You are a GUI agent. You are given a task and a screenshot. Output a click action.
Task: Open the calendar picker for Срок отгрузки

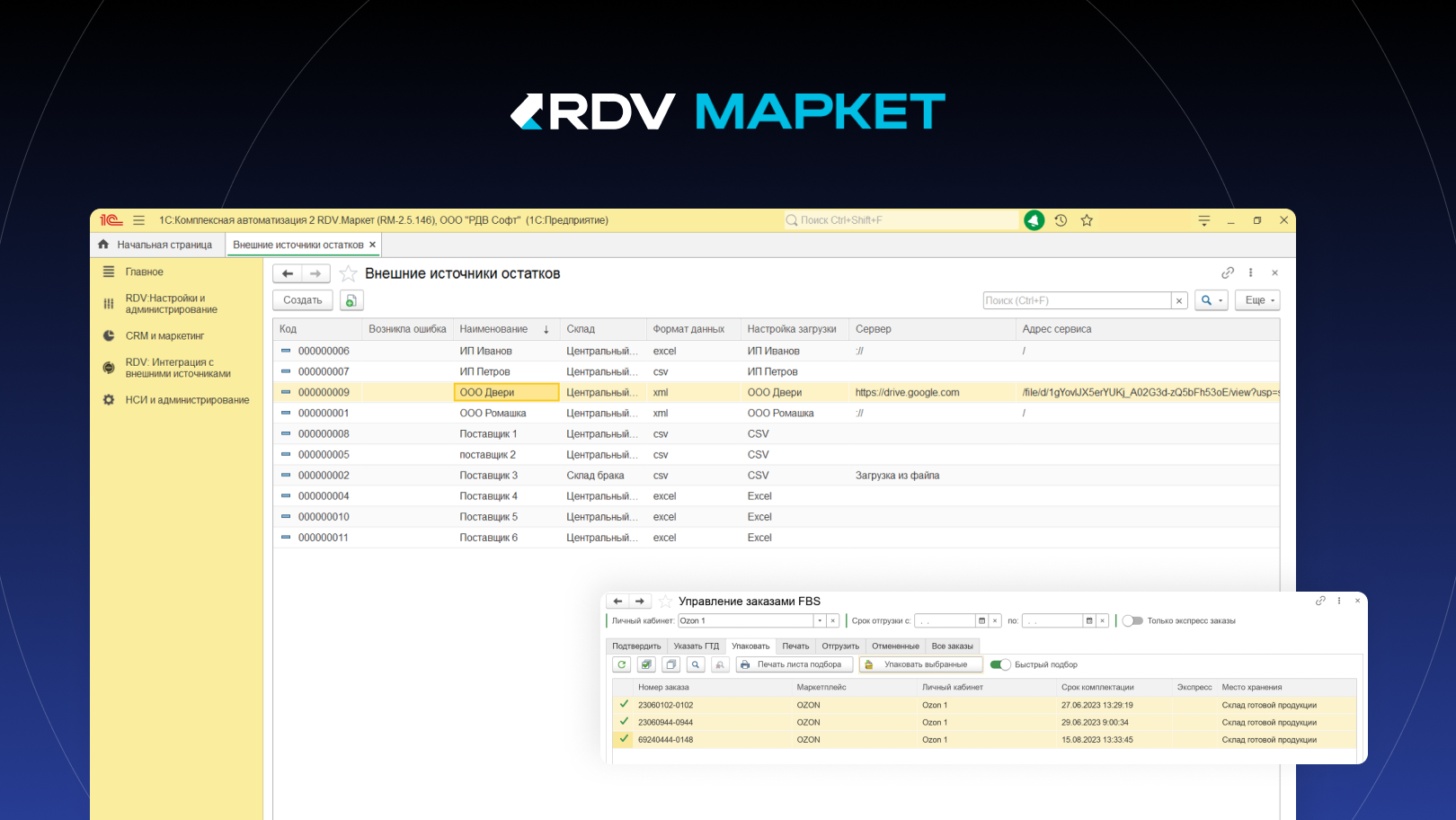(x=981, y=620)
